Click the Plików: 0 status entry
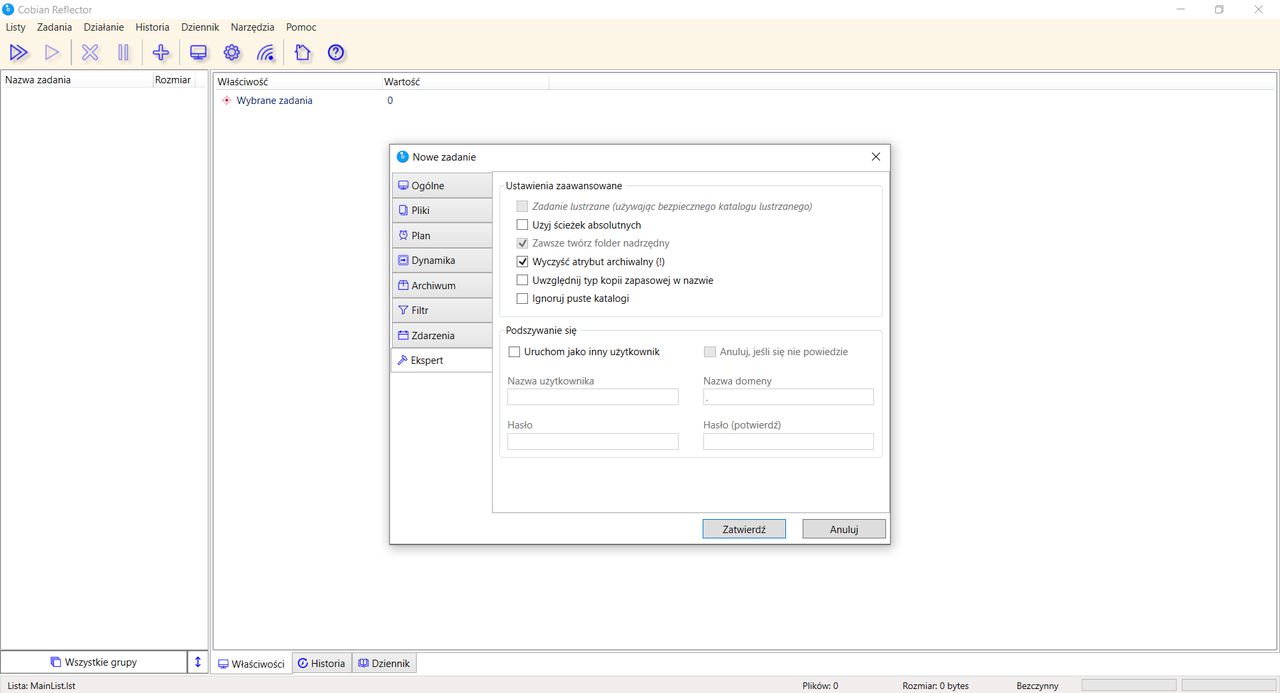Screen dimensions: 1280x693 pos(820,686)
